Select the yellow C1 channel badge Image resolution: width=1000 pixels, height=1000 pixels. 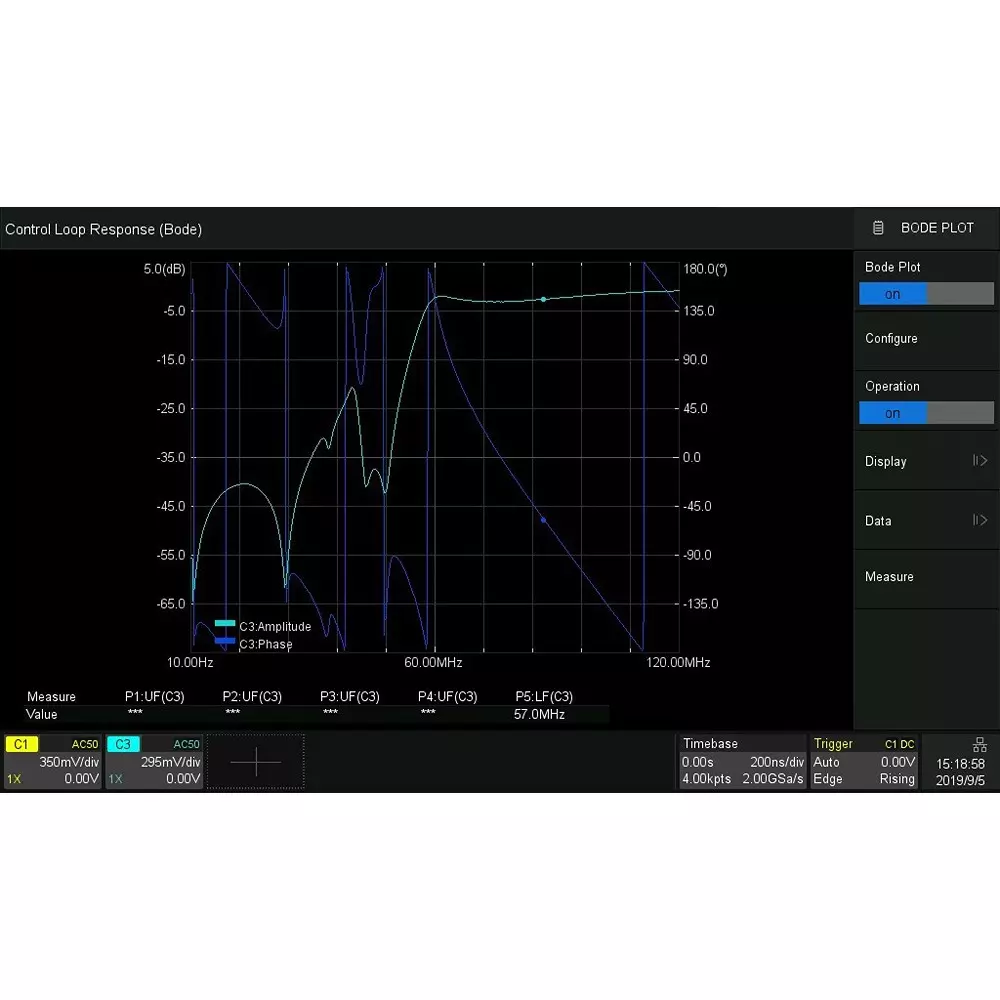point(22,744)
